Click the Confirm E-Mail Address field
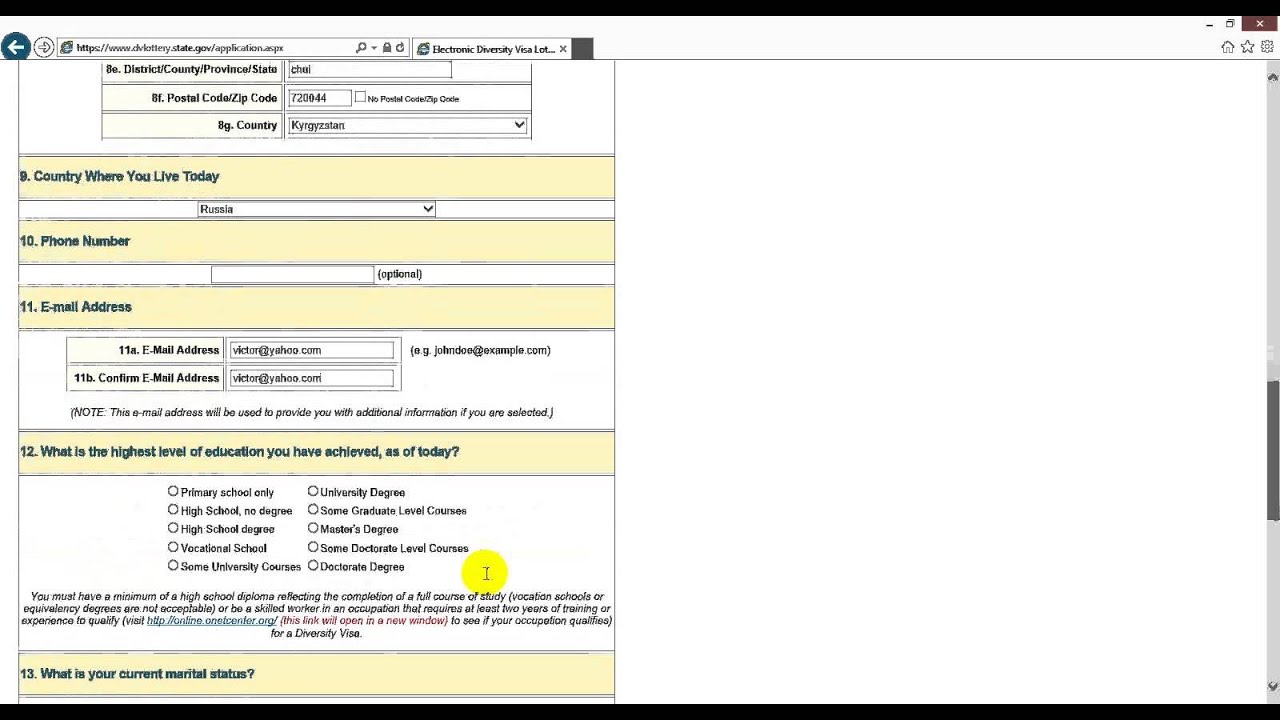The height and width of the screenshot is (720, 1280). point(312,378)
